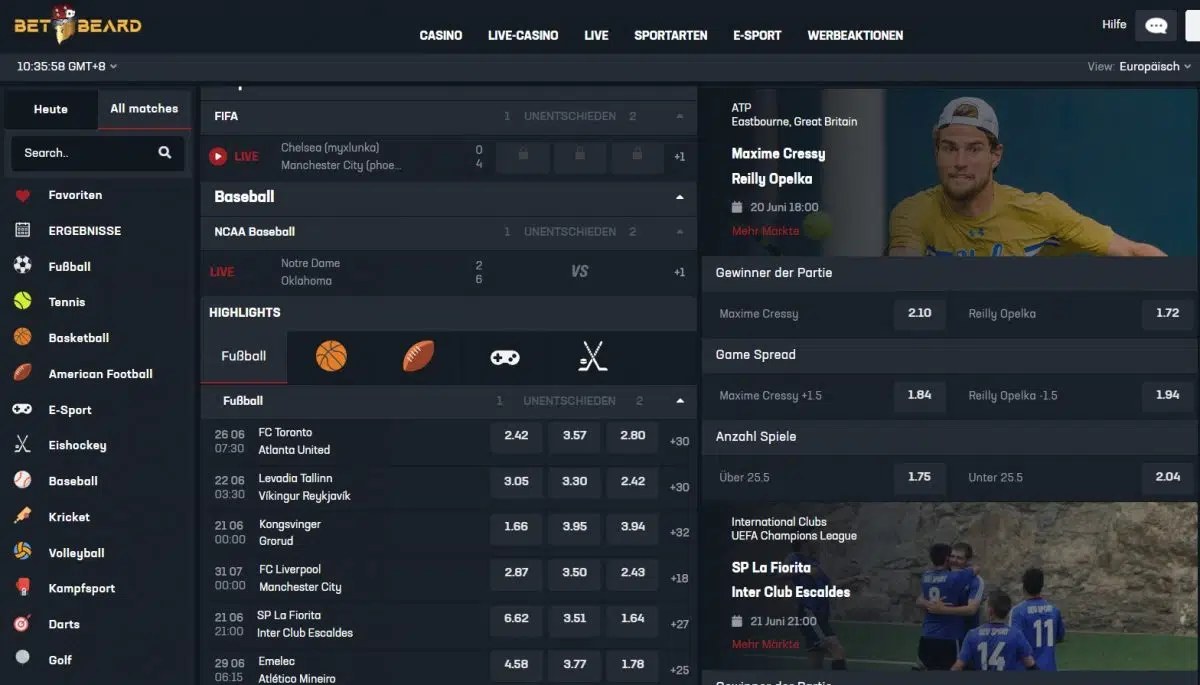
Task: Select Maxime Cressy odds 2.10
Action: (919, 314)
